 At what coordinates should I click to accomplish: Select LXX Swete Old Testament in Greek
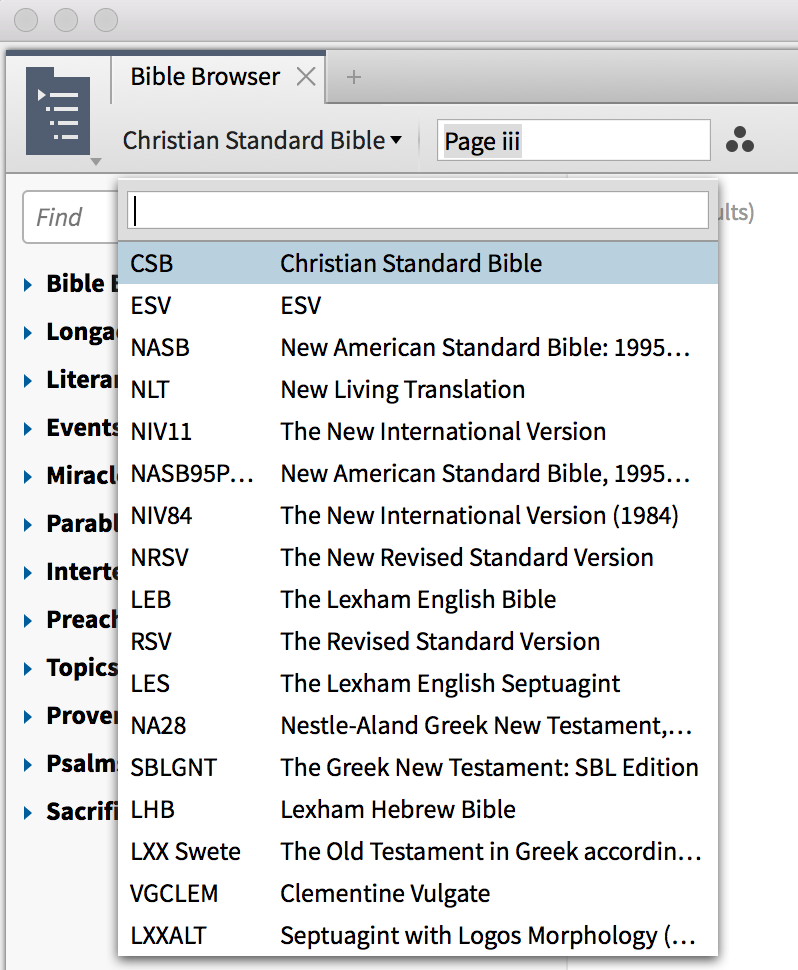pyautogui.click(x=418, y=852)
